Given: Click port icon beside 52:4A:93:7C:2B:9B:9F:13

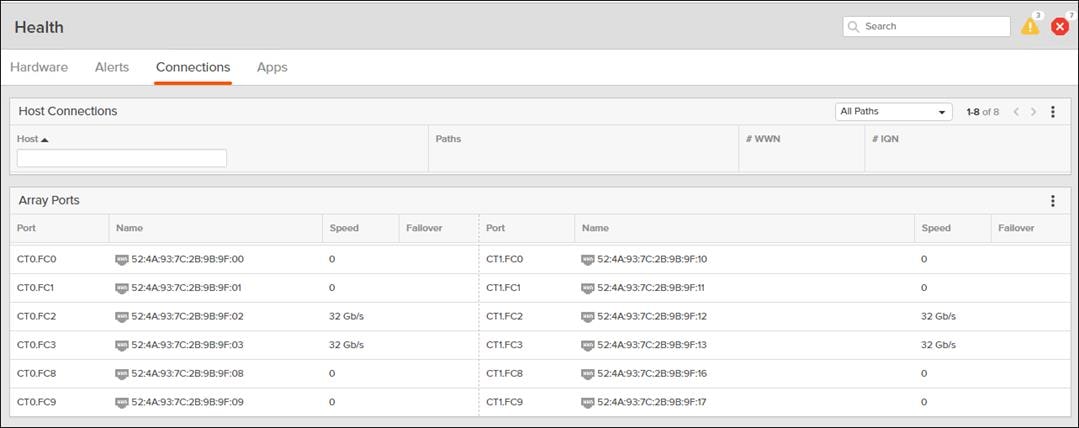Looking at the screenshot, I should 588,345.
